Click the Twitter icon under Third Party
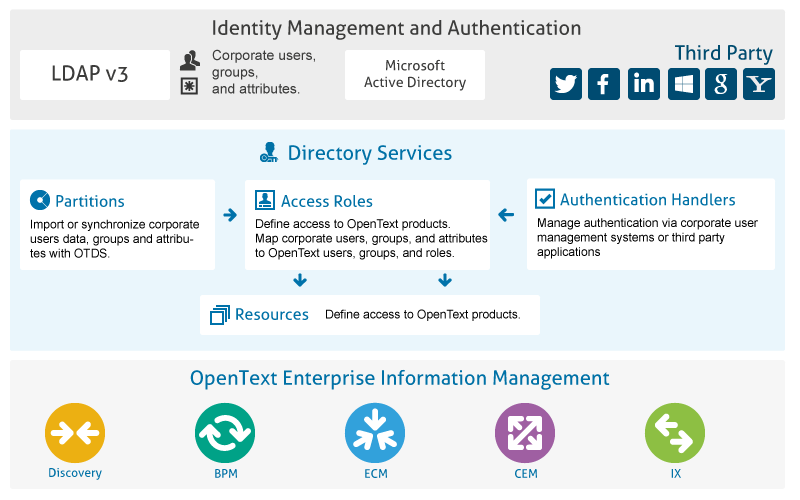The height and width of the screenshot is (500, 800). coord(565,84)
